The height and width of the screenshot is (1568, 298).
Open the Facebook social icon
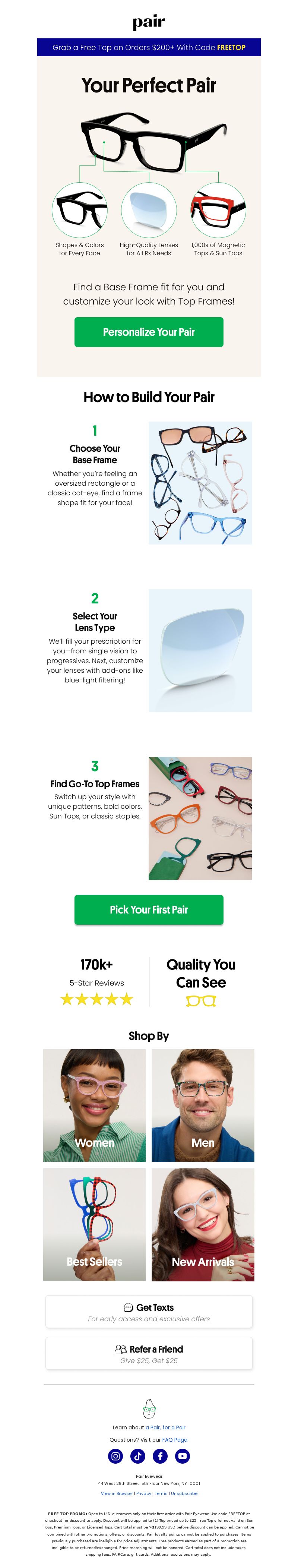coord(160,1456)
